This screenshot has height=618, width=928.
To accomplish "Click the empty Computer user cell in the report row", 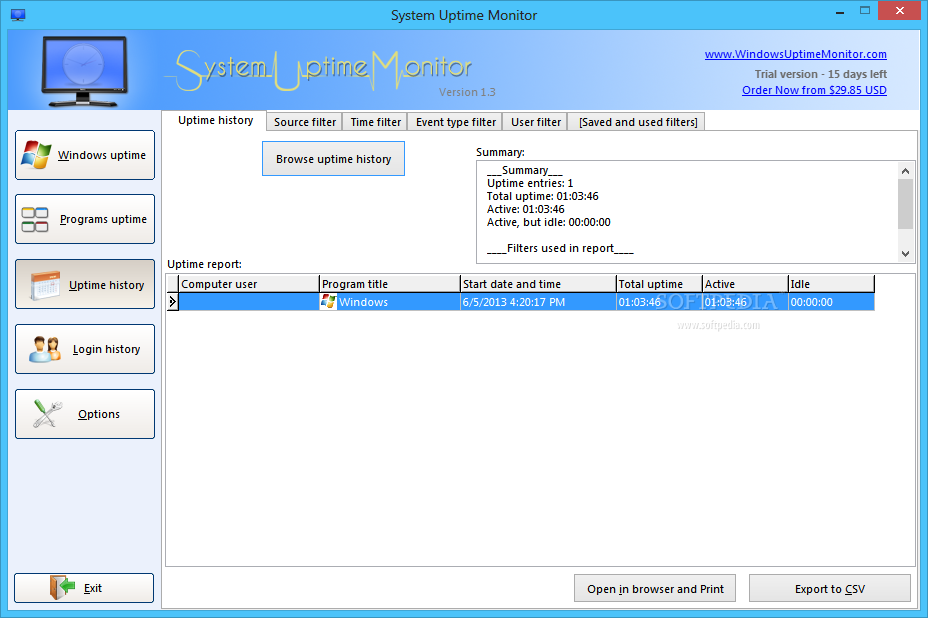I will click(249, 302).
